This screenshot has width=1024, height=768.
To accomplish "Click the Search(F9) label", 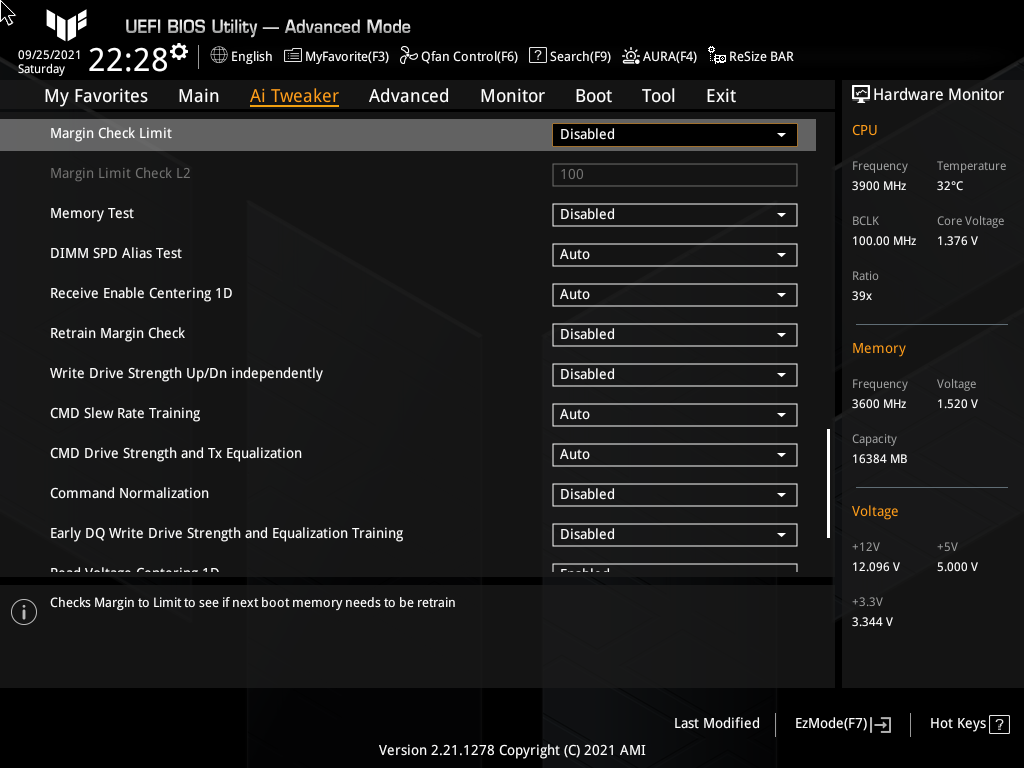I will coord(580,57).
